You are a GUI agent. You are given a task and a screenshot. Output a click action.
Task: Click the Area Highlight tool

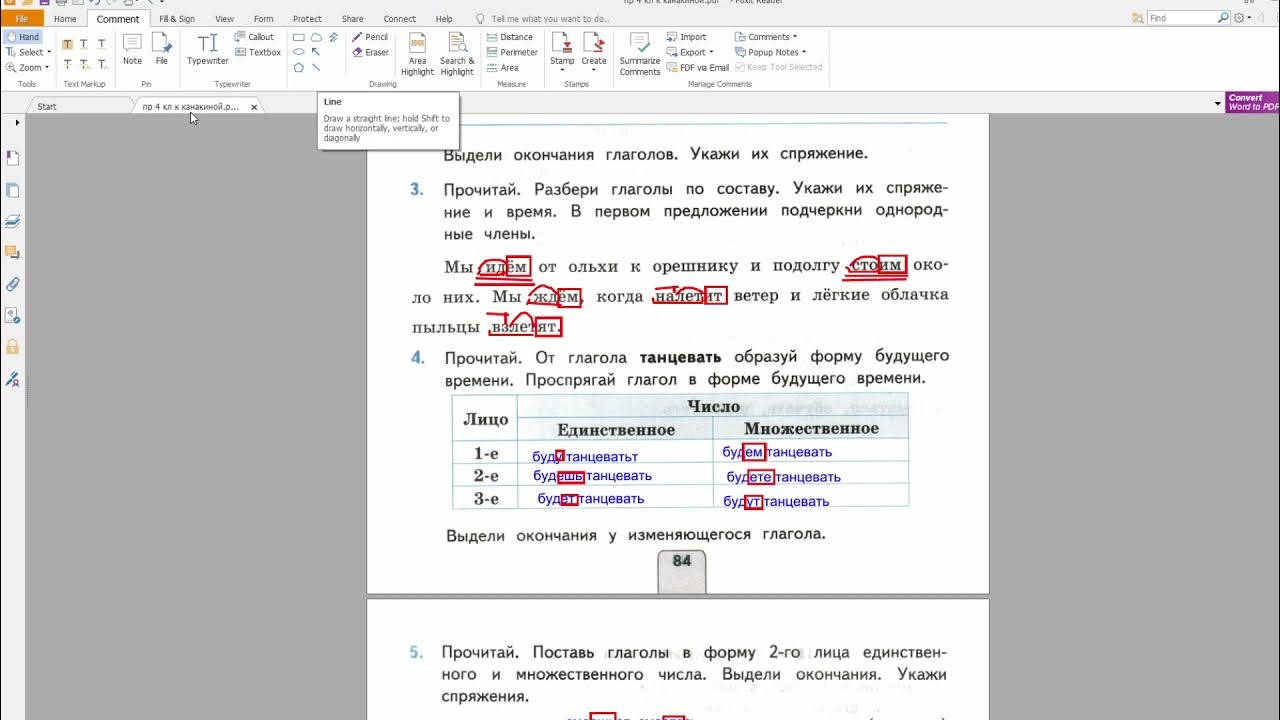[417, 54]
